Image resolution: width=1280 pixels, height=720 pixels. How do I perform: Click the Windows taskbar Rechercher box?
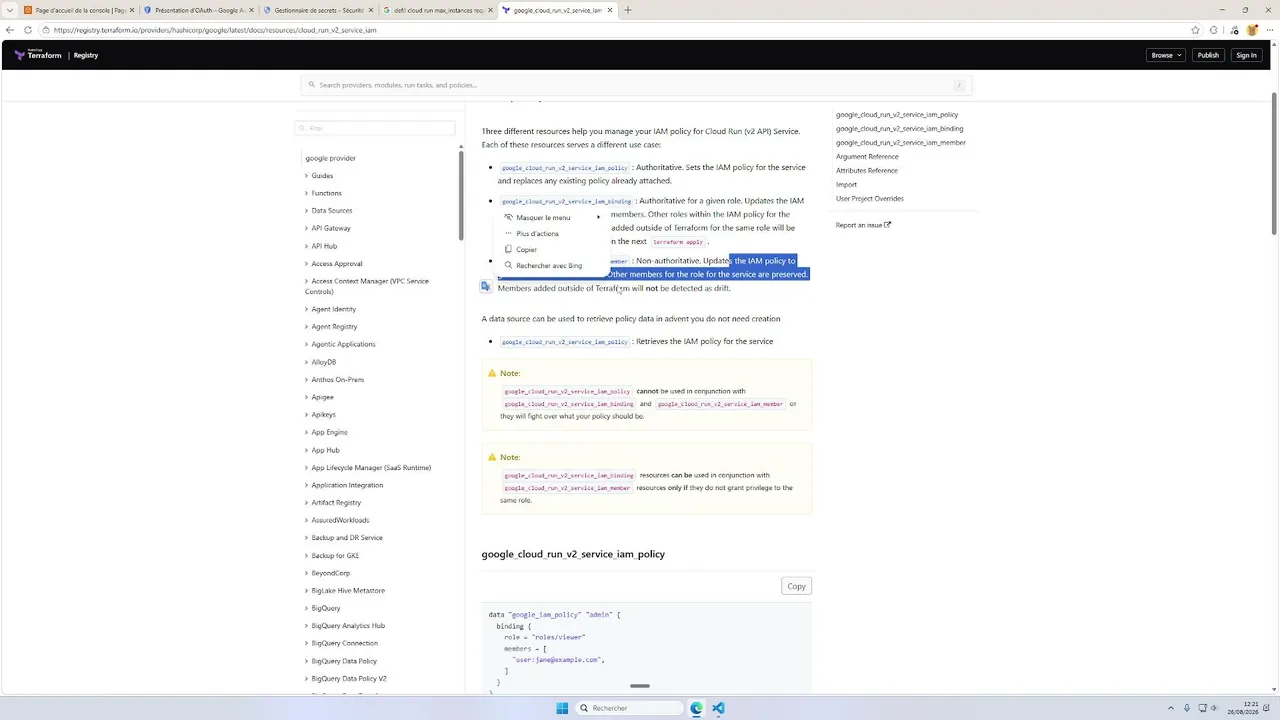click(x=630, y=708)
